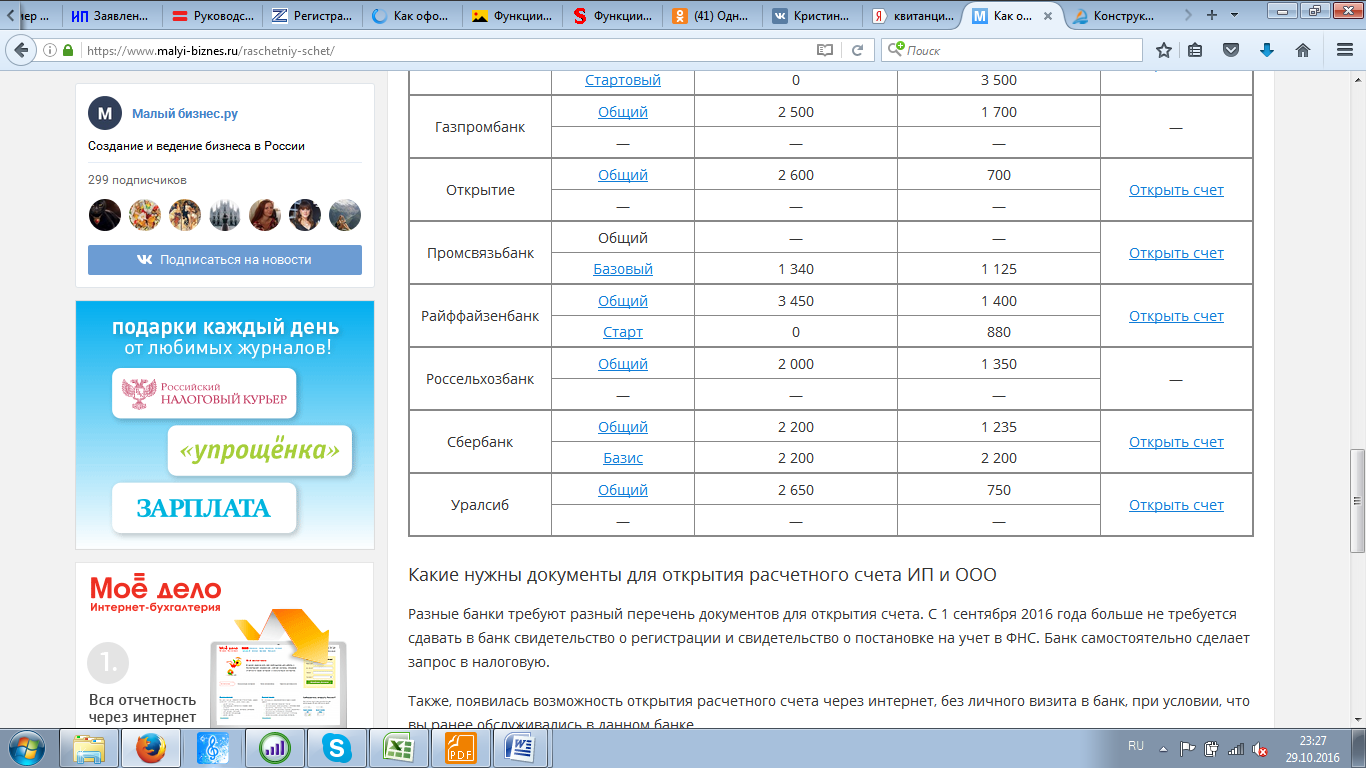Click 'Открыть счет' for Открытие
The image size is (1366, 768).
tap(1176, 190)
